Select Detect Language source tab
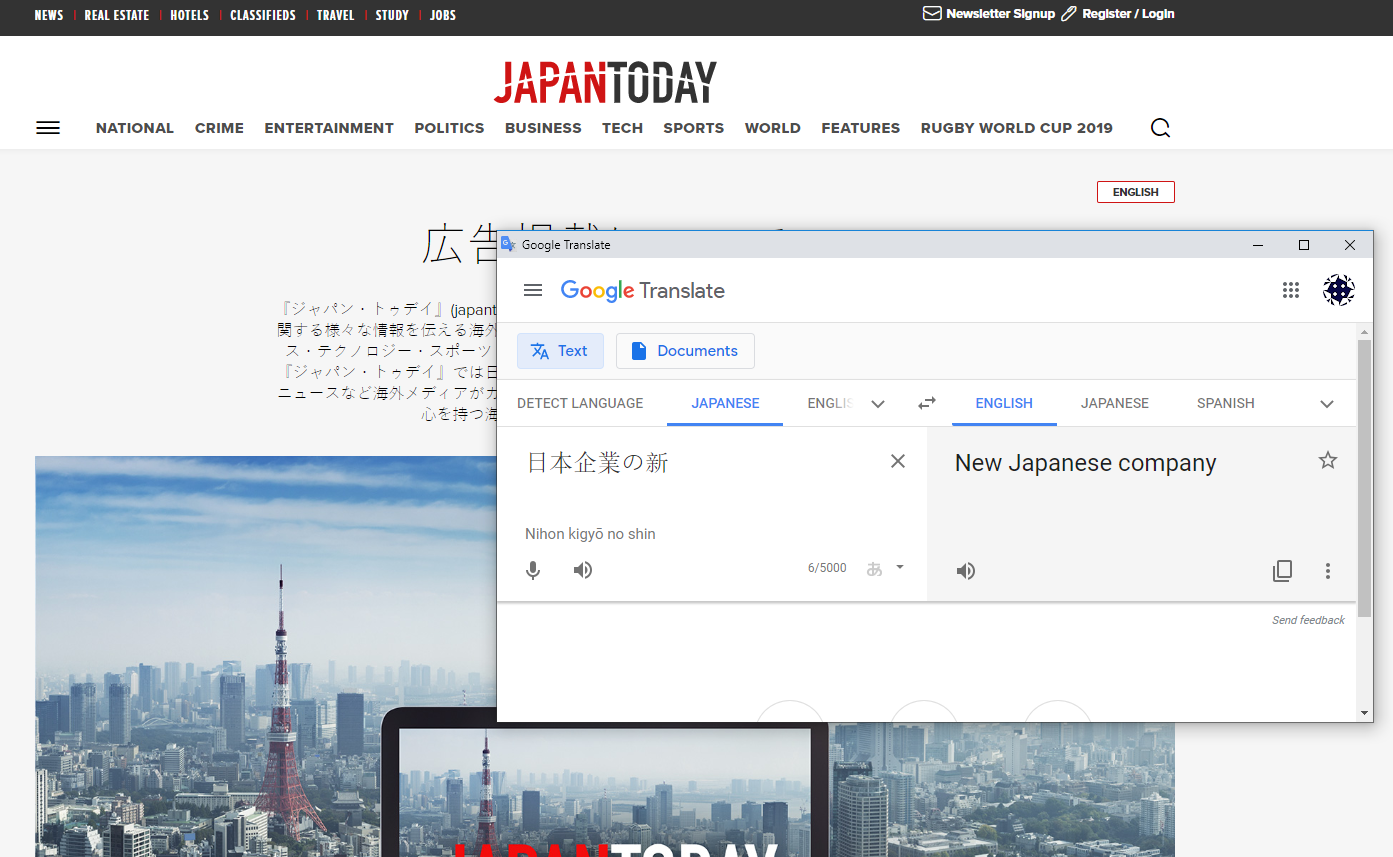The image size is (1393, 857). (580, 403)
